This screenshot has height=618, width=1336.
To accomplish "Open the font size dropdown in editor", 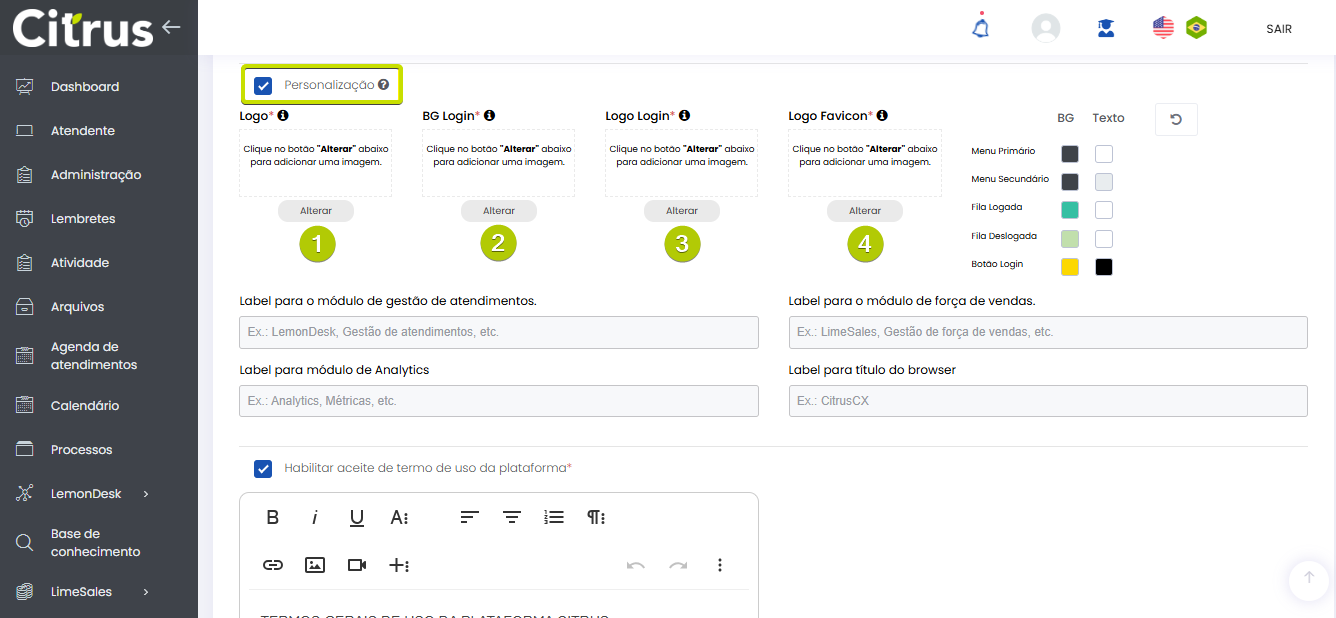I will coord(399,517).
